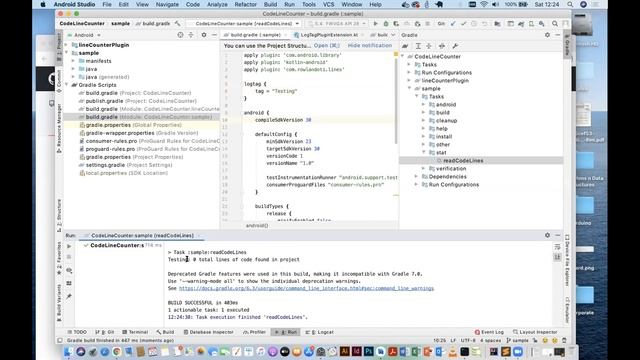Open the Analyze menu
Viewport: 640px width, 360px height.
[x=217, y=4]
